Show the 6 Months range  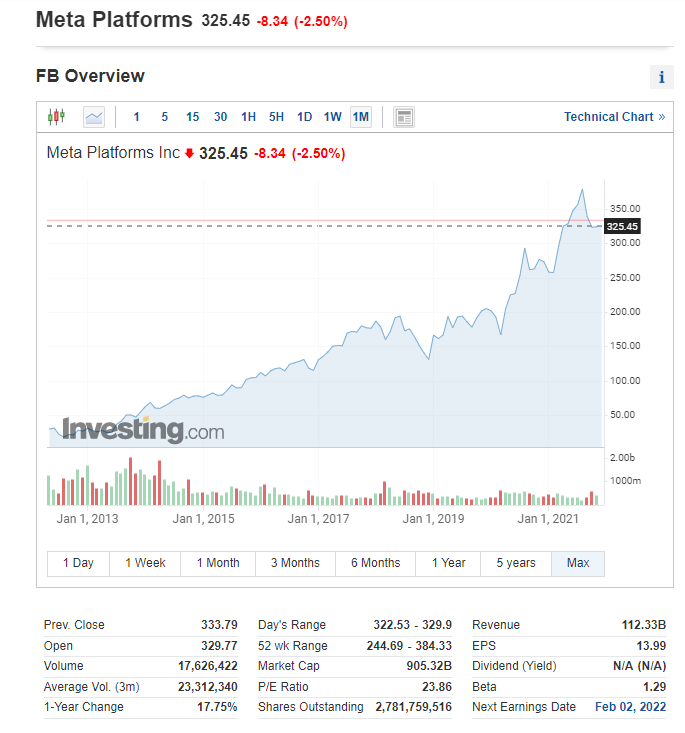pyautogui.click(x=375, y=563)
